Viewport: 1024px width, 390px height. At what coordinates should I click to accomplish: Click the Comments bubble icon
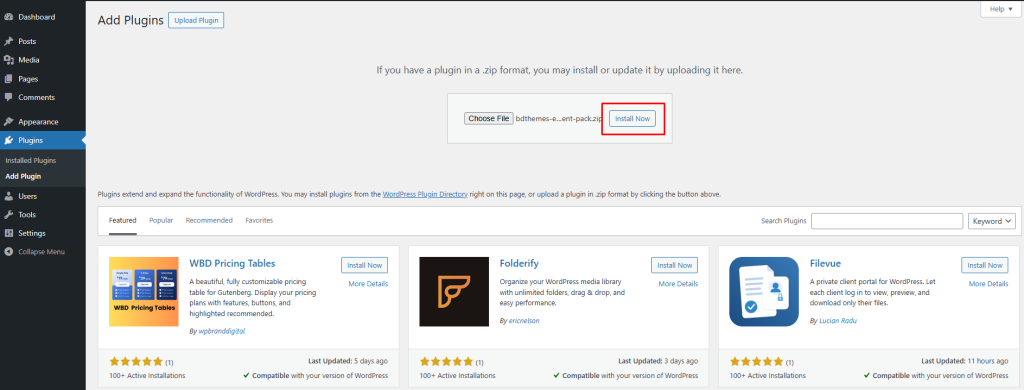click(x=8, y=97)
